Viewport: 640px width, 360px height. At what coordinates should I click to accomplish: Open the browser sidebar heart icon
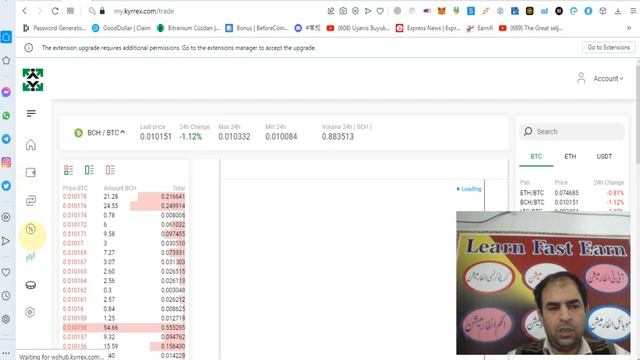[x=6, y=272]
